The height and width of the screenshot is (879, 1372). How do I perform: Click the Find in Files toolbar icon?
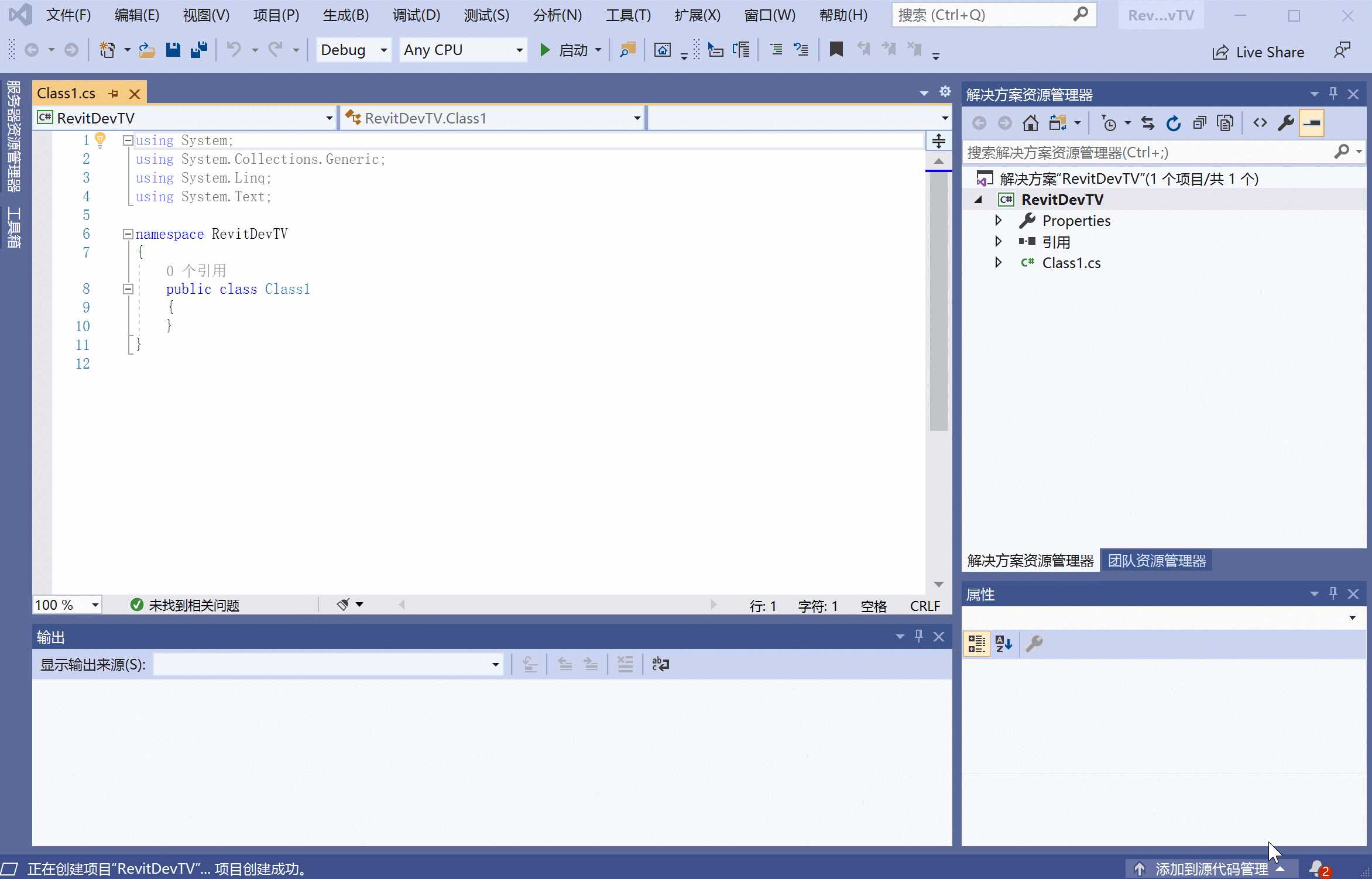pyautogui.click(x=627, y=50)
